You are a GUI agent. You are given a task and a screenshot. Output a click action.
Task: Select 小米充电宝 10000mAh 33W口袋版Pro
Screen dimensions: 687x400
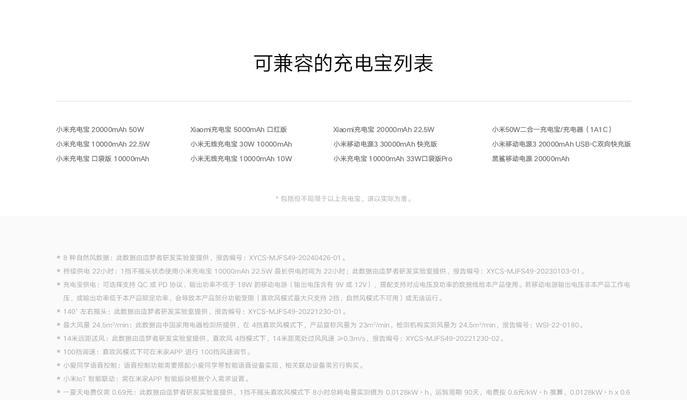[x=393, y=159]
